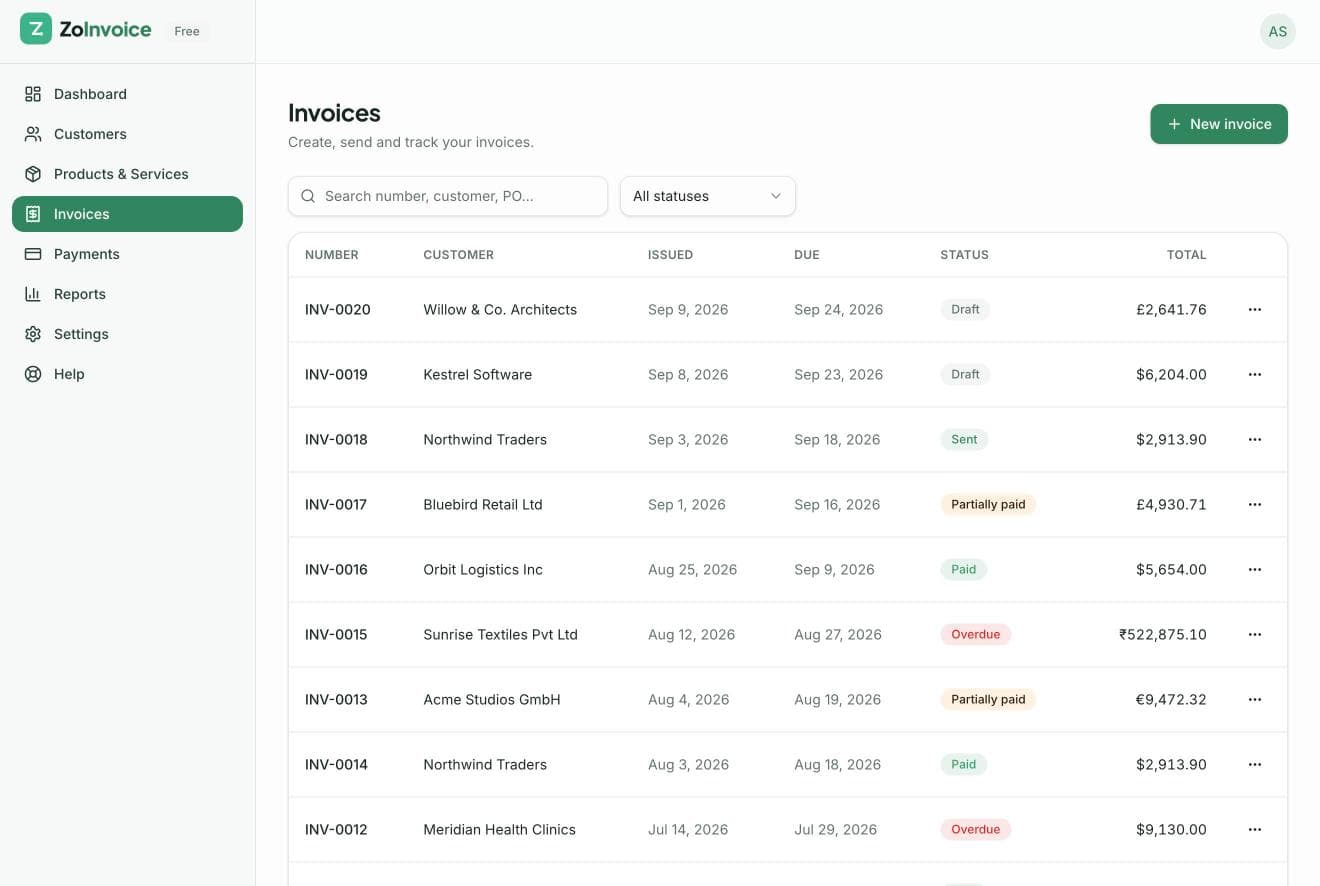1320x886 pixels.
Task: Open more actions for INV-0012
Action: (1255, 830)
